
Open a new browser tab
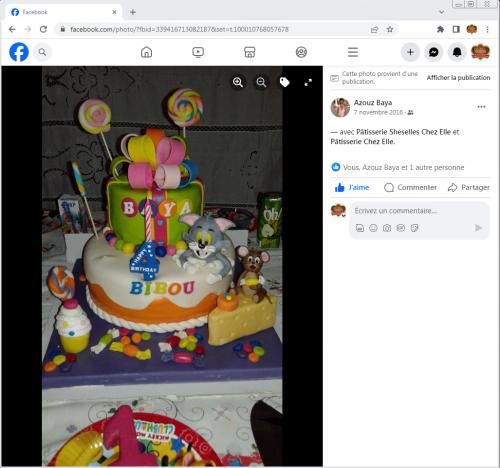(133, 12)
